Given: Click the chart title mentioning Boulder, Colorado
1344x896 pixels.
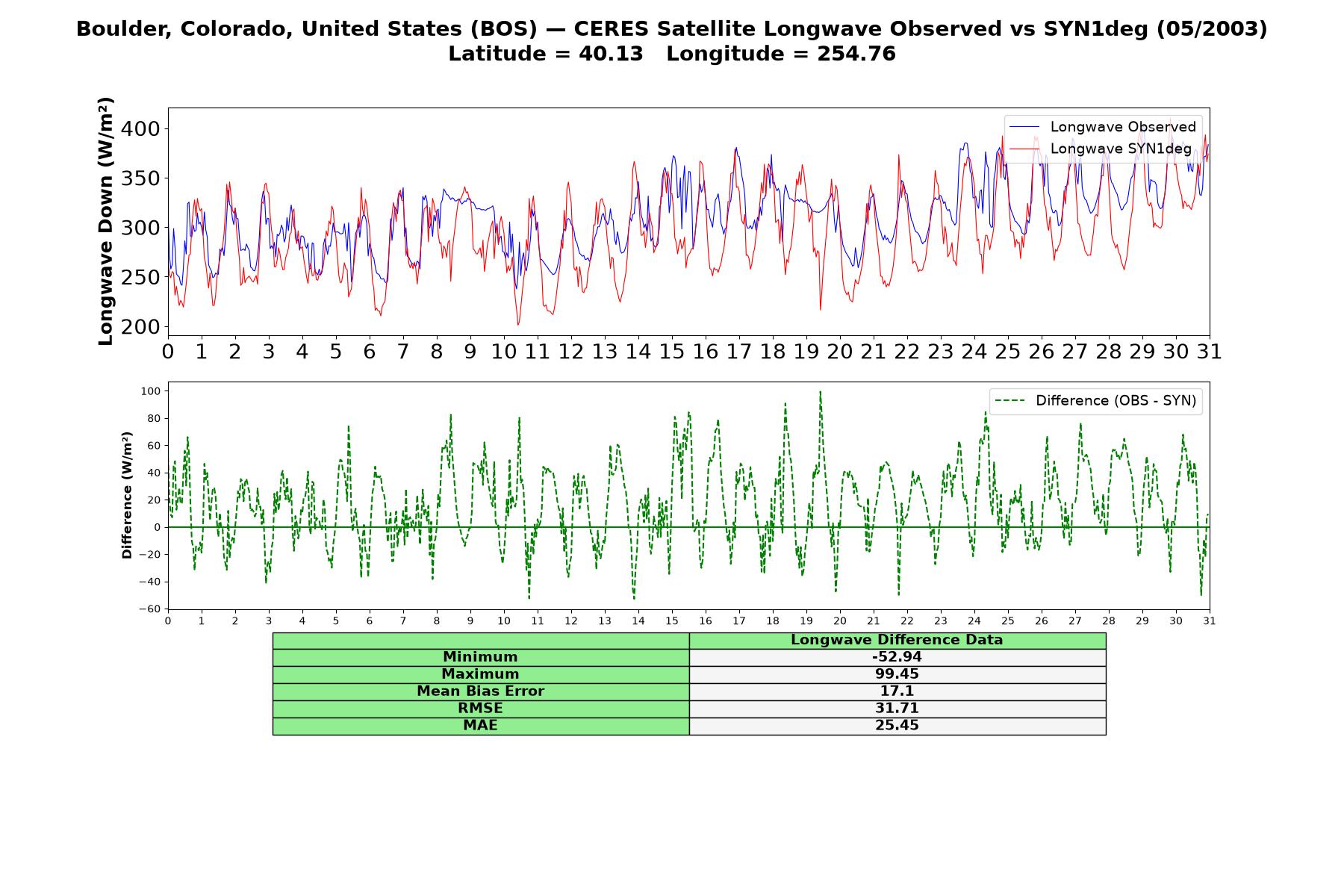Looking at the screenshot, I should (672, 29).
